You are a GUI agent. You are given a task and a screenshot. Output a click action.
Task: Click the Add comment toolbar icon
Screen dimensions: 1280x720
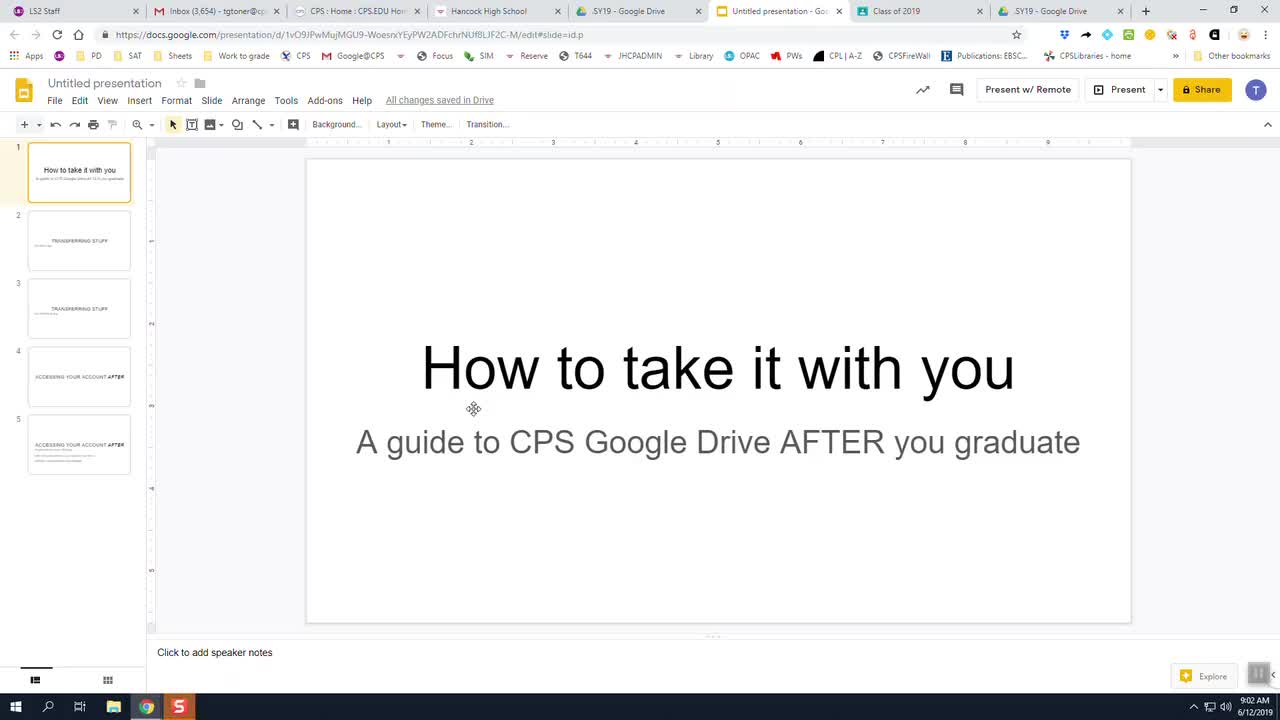[x=293, y=125]
